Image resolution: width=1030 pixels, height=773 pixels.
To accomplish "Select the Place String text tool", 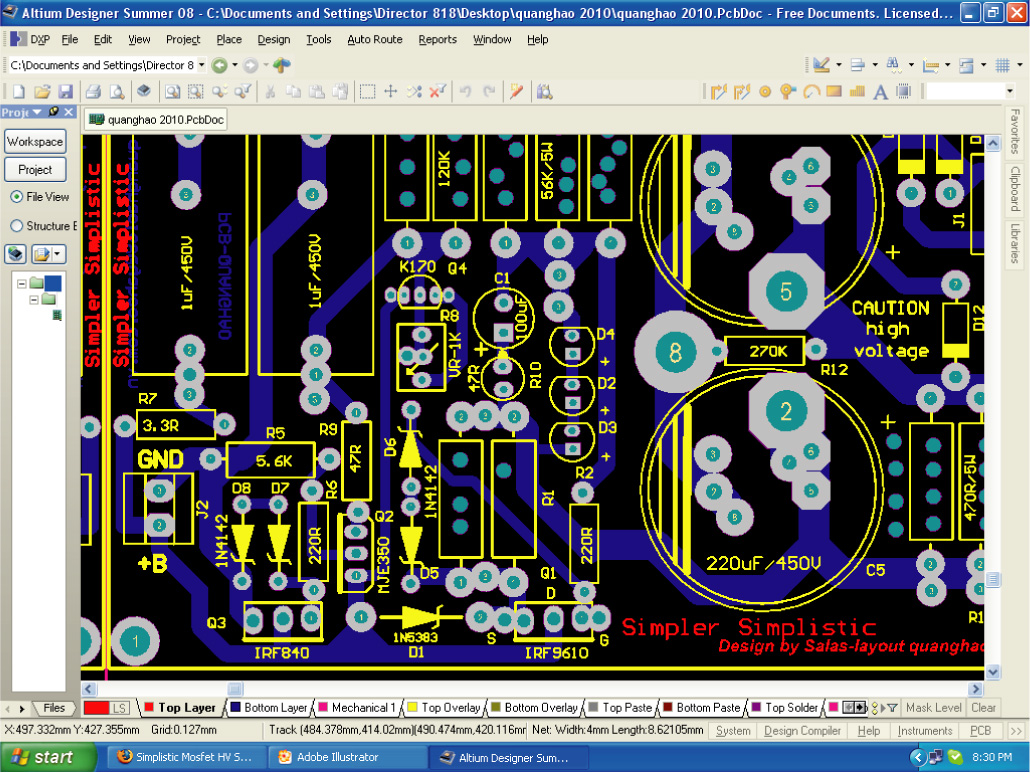I will click(x=880, y=92).
